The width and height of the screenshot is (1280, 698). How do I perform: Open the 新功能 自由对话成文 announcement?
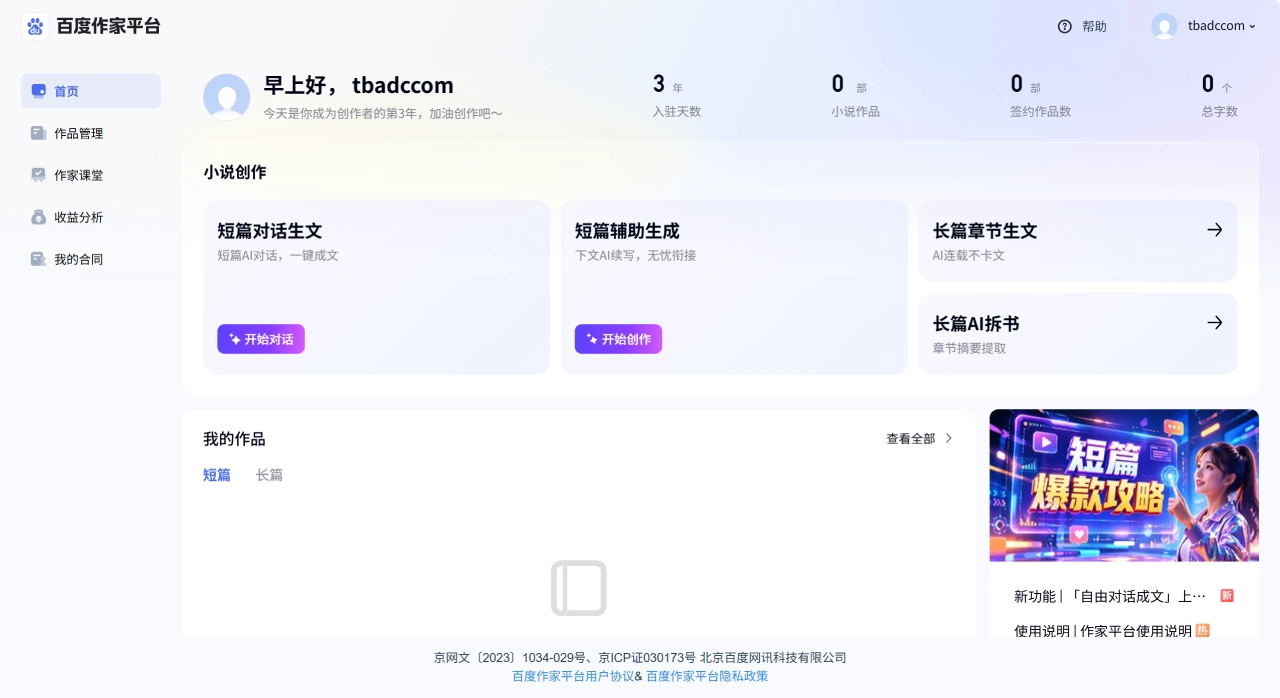pyautogui.click(x=1110, y=596)
